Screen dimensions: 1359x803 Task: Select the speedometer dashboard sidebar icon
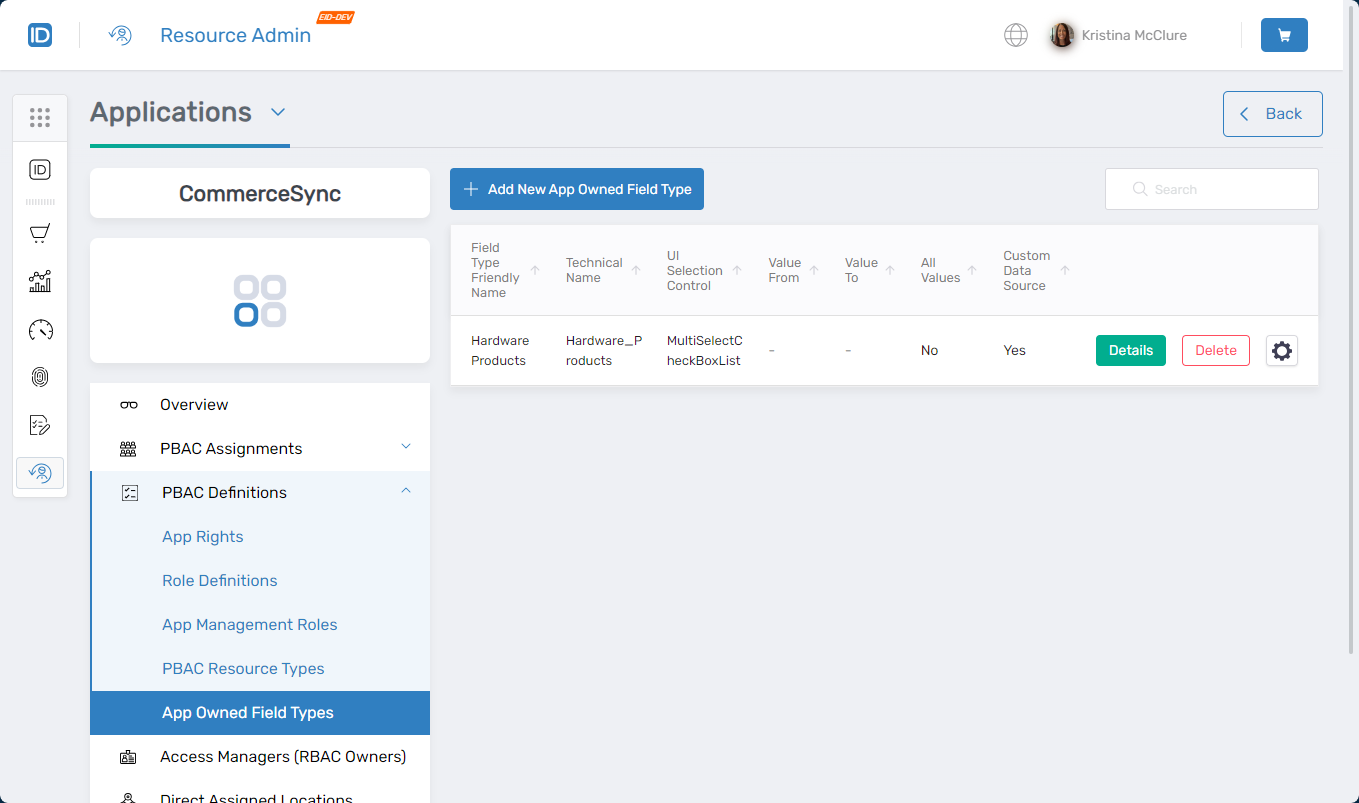click(40, 329)
